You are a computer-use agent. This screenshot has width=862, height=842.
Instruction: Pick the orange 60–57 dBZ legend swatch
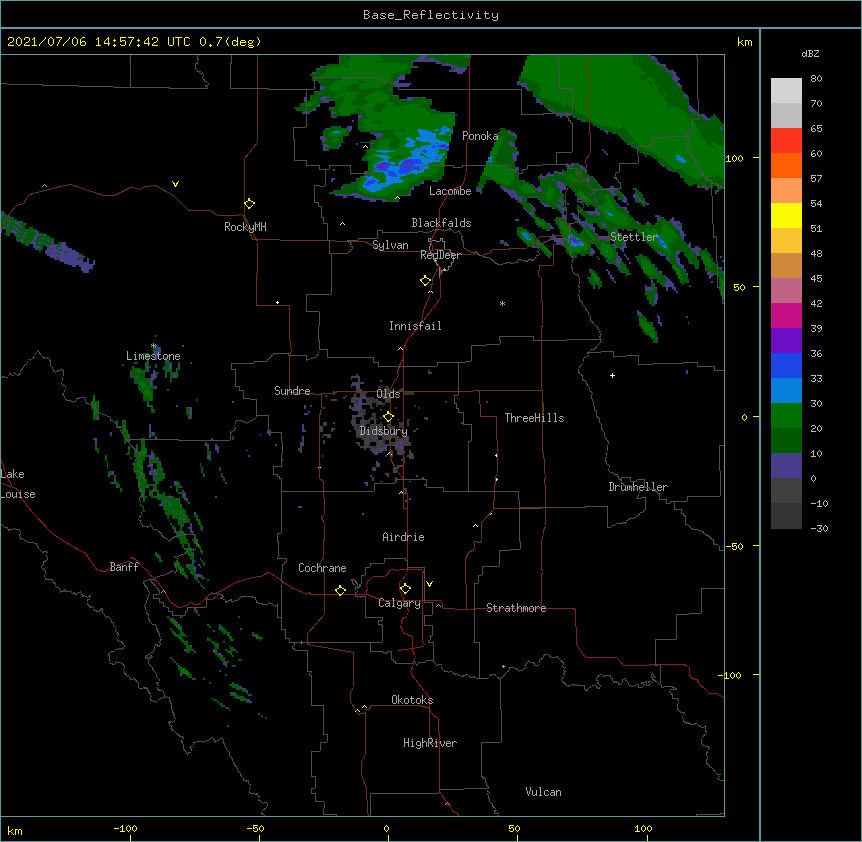(786, 165)
